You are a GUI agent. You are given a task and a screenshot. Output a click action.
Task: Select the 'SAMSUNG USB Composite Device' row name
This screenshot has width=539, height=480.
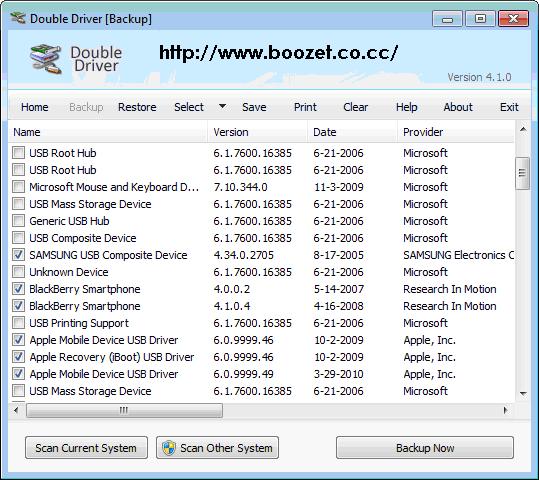point(108,255)
